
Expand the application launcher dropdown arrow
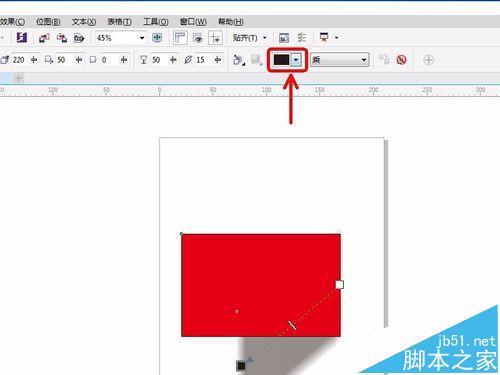tap(336, 38)
